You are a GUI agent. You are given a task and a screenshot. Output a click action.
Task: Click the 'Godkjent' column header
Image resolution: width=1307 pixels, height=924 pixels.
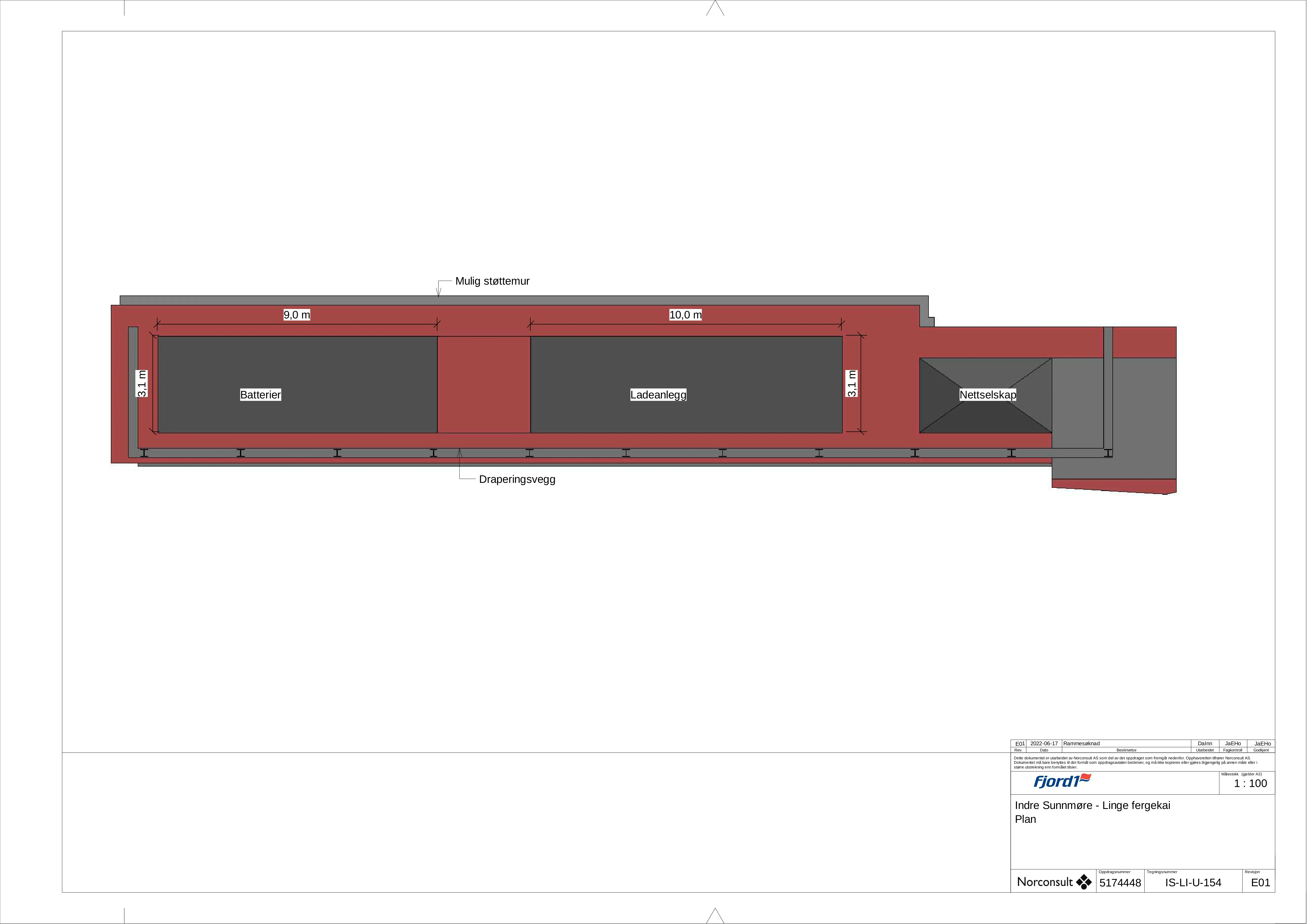tap(1261, 750)
